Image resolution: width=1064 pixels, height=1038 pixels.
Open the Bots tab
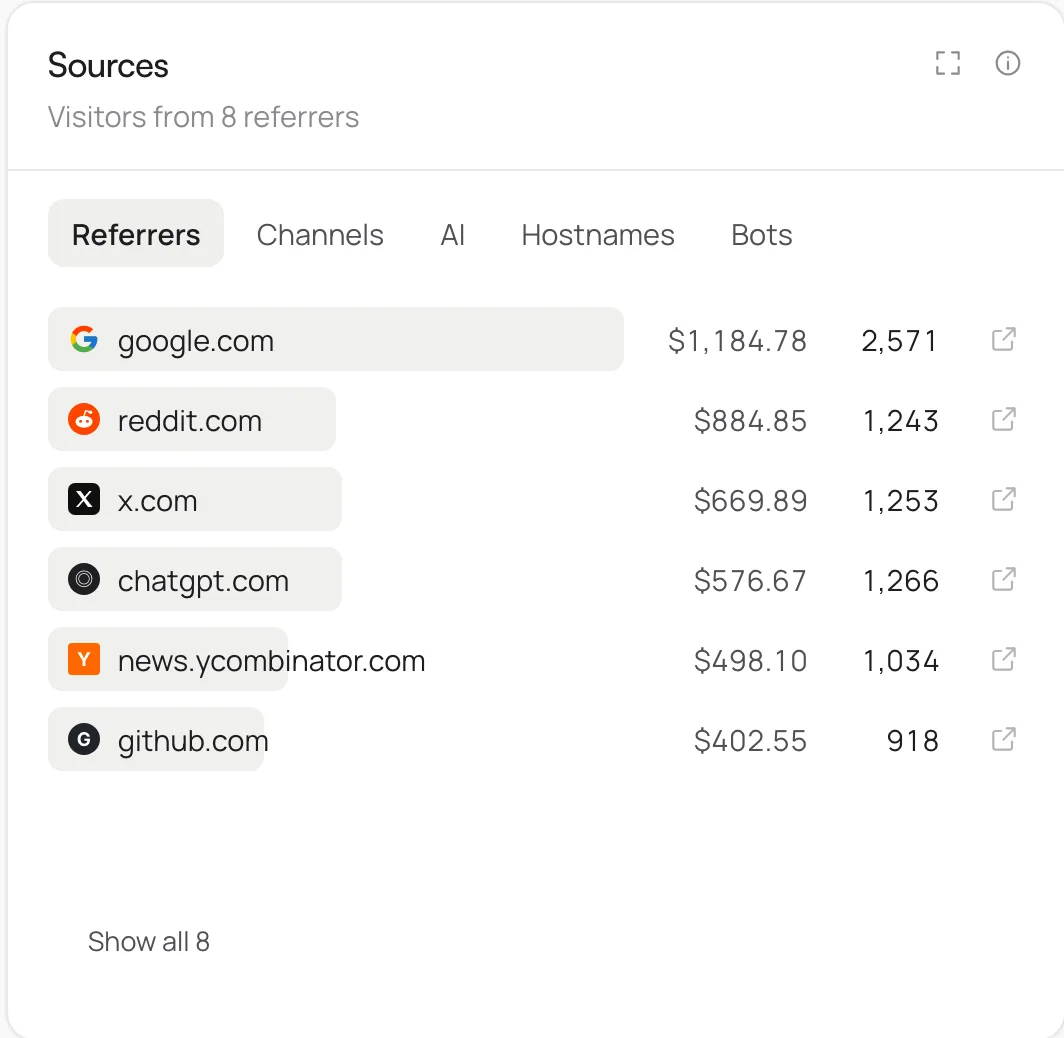761,235
